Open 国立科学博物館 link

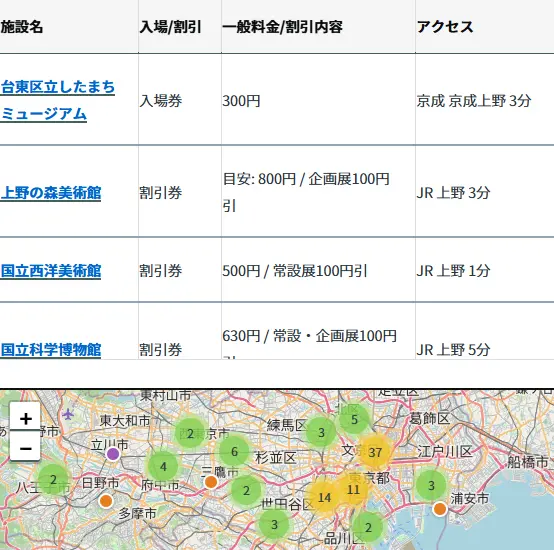(x=51, y=350)
